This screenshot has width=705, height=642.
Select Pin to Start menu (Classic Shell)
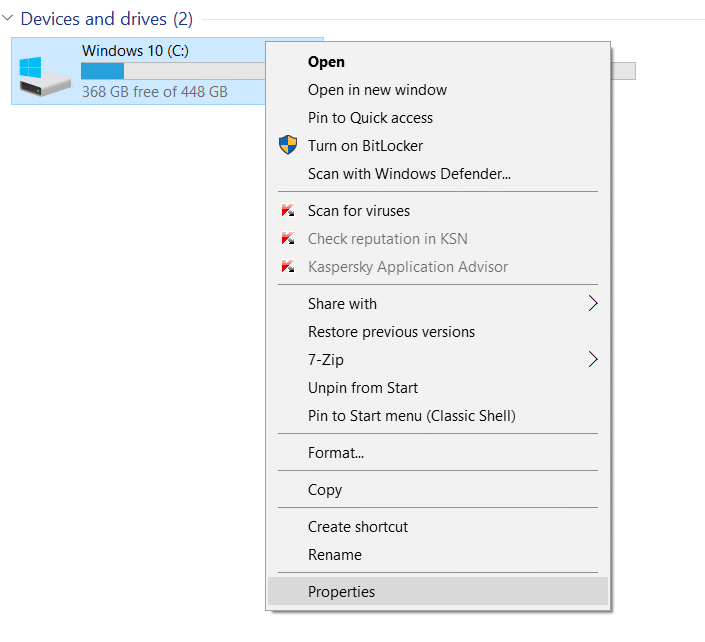437,415
